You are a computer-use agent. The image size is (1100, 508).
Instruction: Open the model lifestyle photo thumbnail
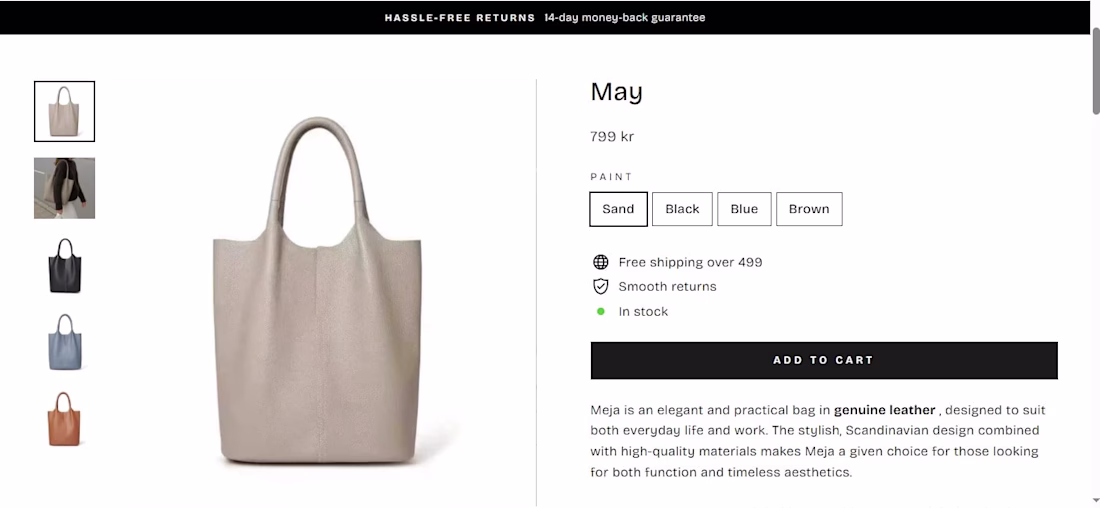[x=65, y=188]
